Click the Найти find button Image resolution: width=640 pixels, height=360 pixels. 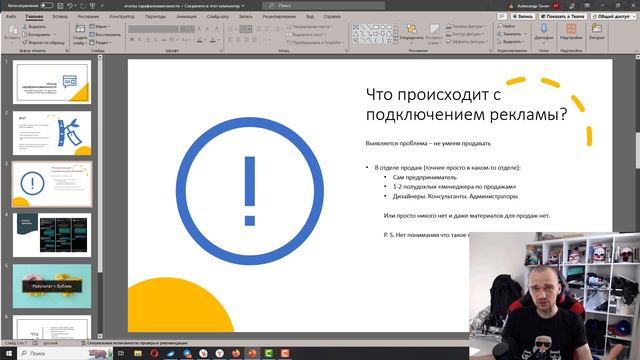507,26
